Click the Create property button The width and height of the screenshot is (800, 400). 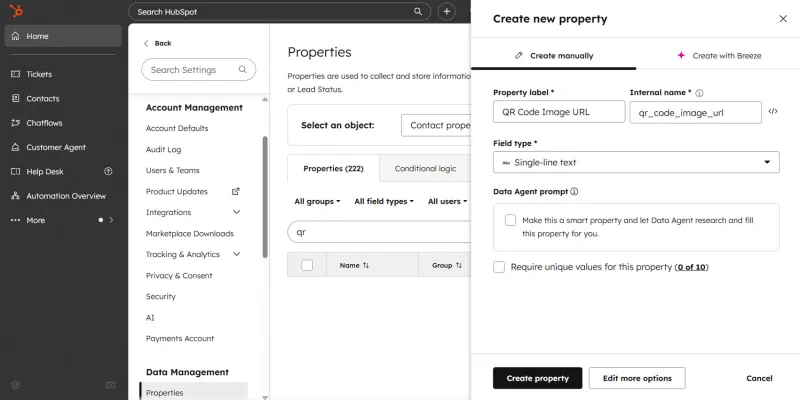pos(537,378)
